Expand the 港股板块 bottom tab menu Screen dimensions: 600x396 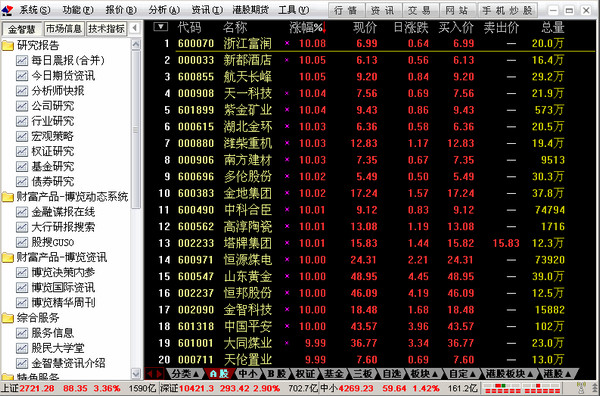(509, 373)
